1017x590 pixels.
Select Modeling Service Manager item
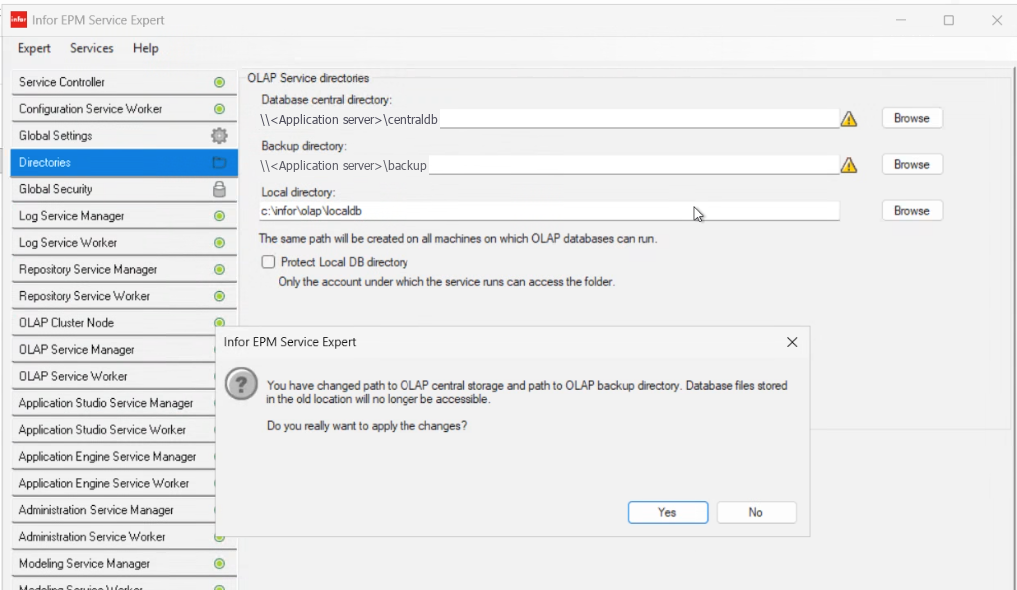point(124,563)
